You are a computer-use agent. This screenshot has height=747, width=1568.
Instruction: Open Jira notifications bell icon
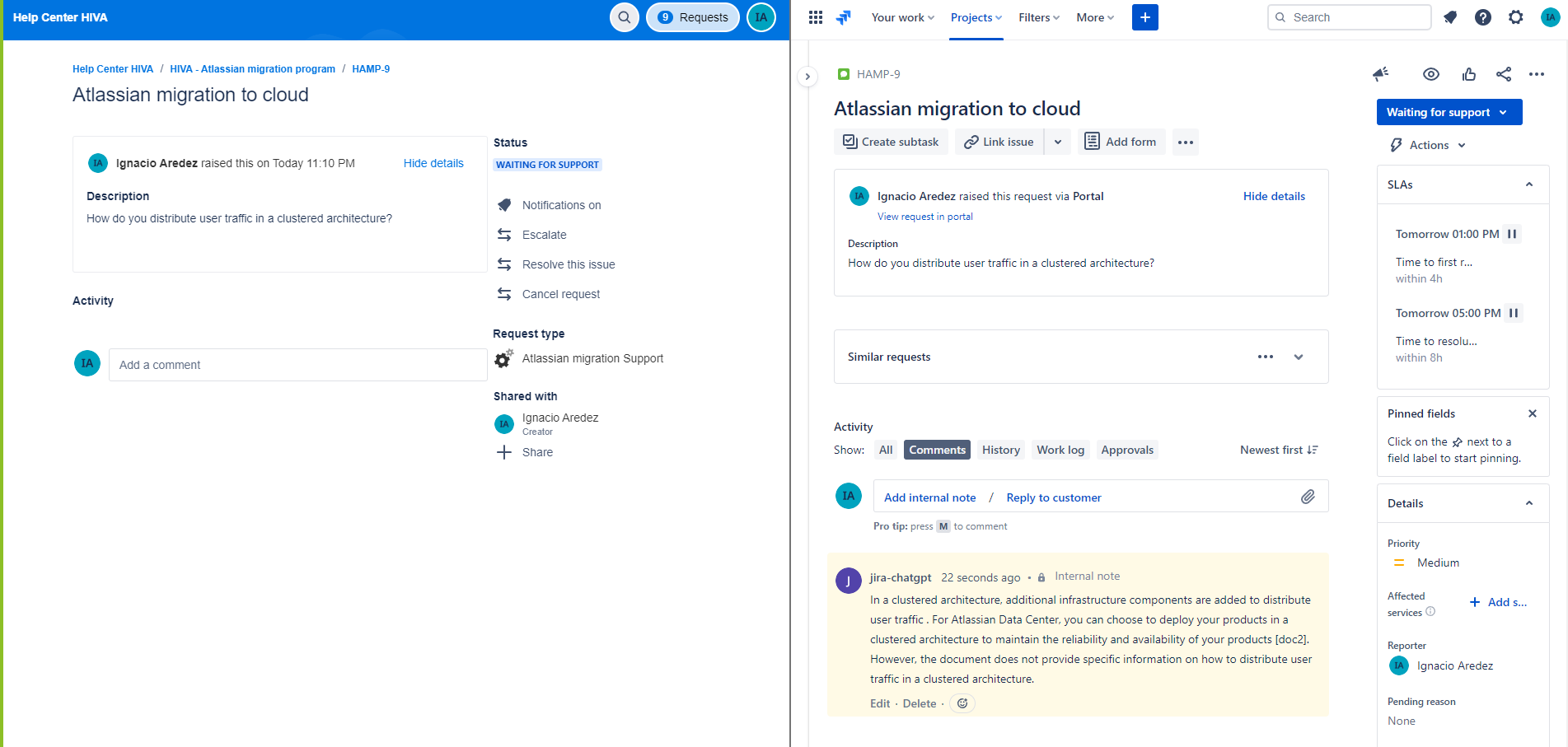pyautogui.click(x=1450, y=17)
